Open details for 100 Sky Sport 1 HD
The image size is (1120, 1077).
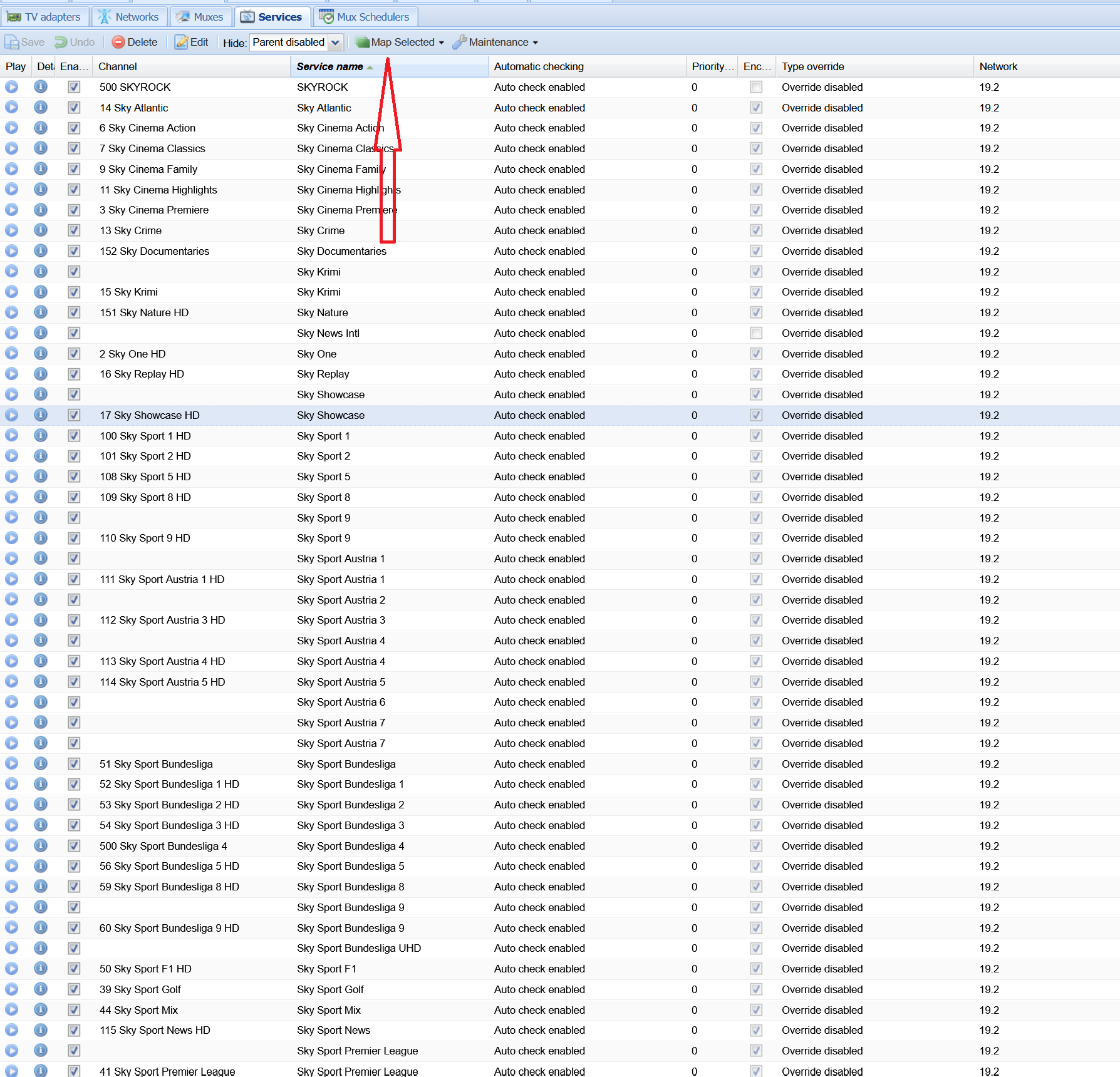41,436
